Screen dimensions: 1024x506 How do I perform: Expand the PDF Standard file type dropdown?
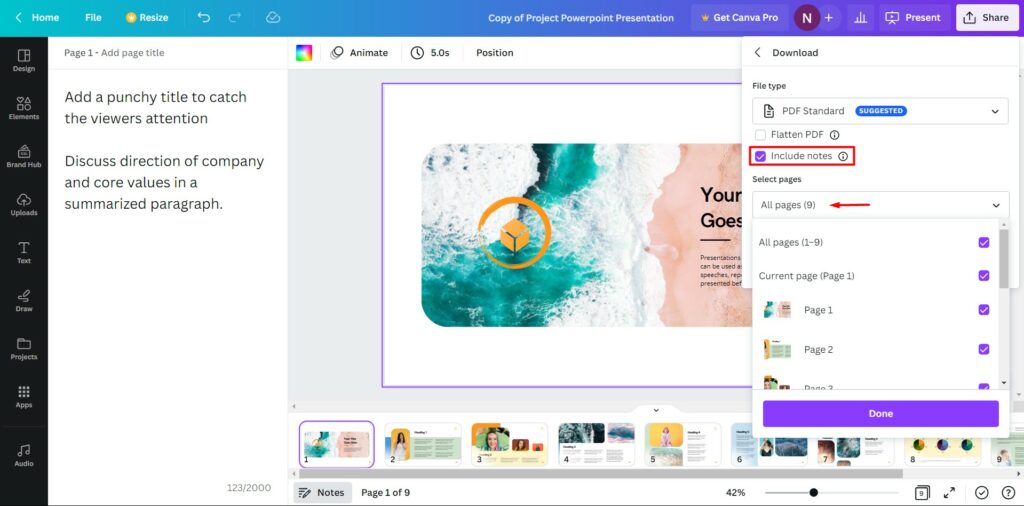(x=880, y=111)
